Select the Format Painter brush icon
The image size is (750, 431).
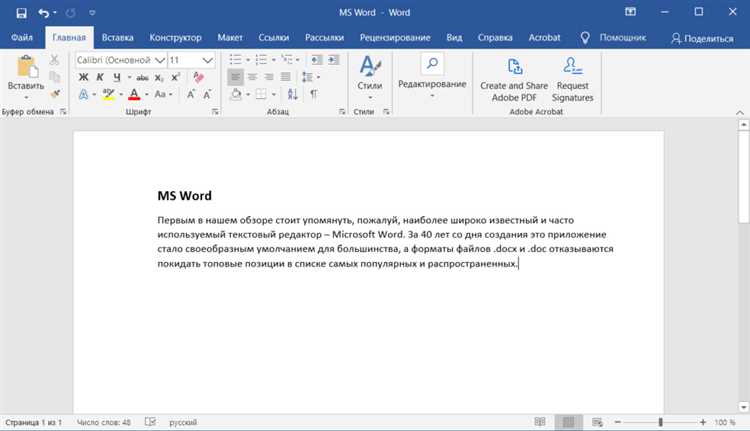pyautogui.click(x=55, y=93)
